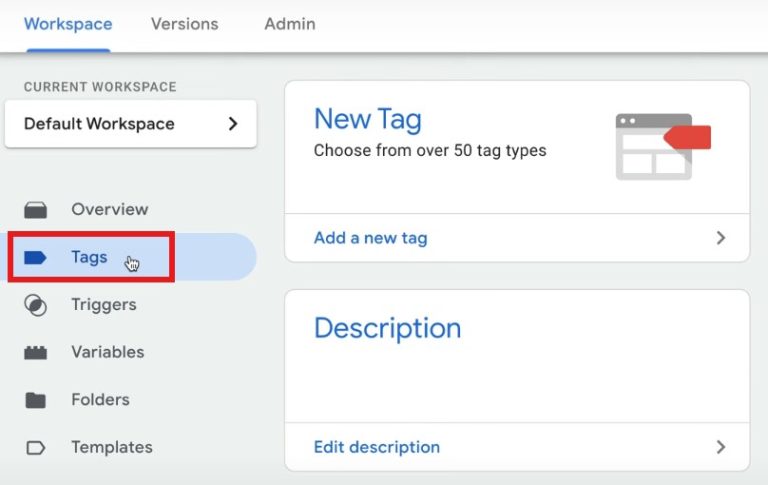Open the Workspace tab
Screen dimensions: 768x485
(x=68, y=24)
